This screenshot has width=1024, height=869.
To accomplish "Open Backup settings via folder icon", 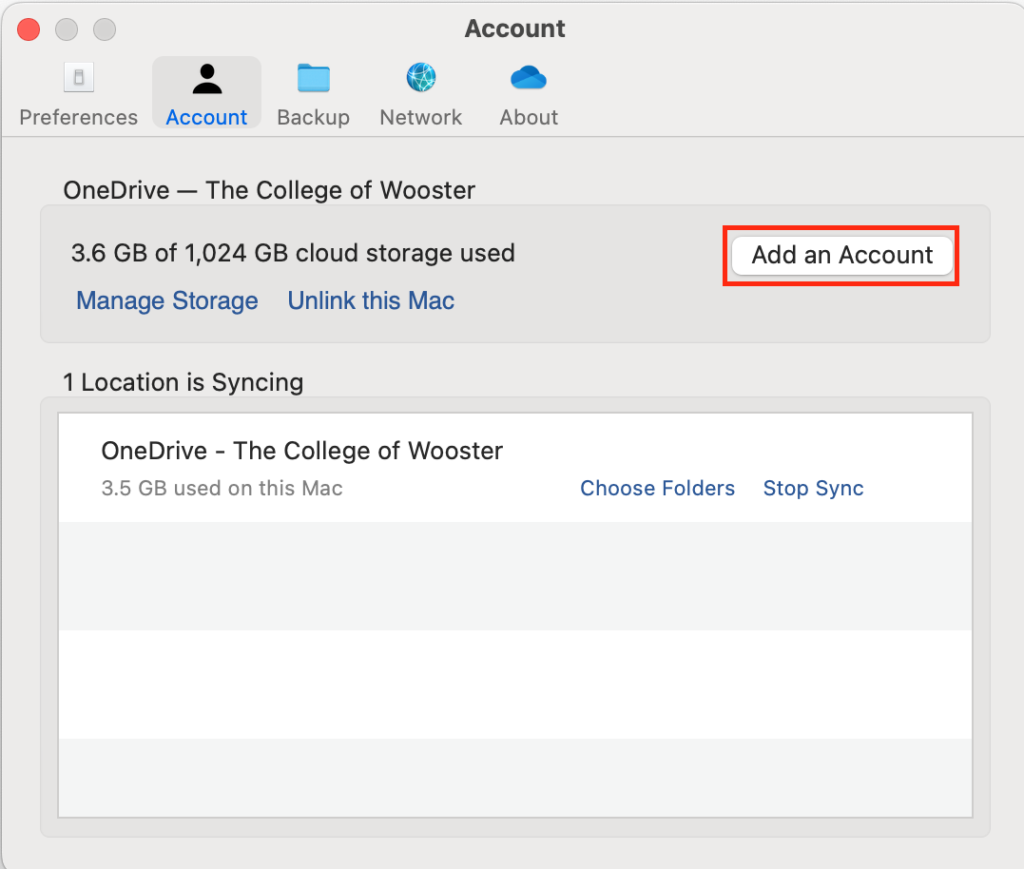I will (313, 77).
